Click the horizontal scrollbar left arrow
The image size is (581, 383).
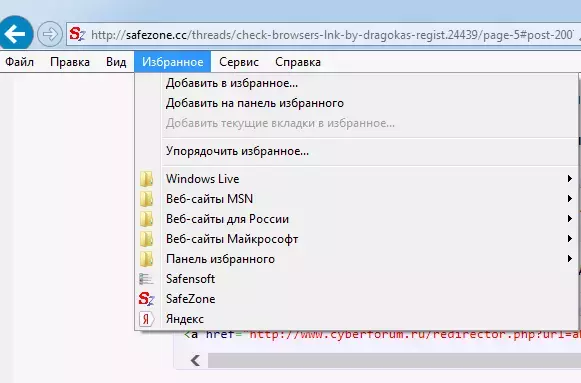click(x=196, y=360)
